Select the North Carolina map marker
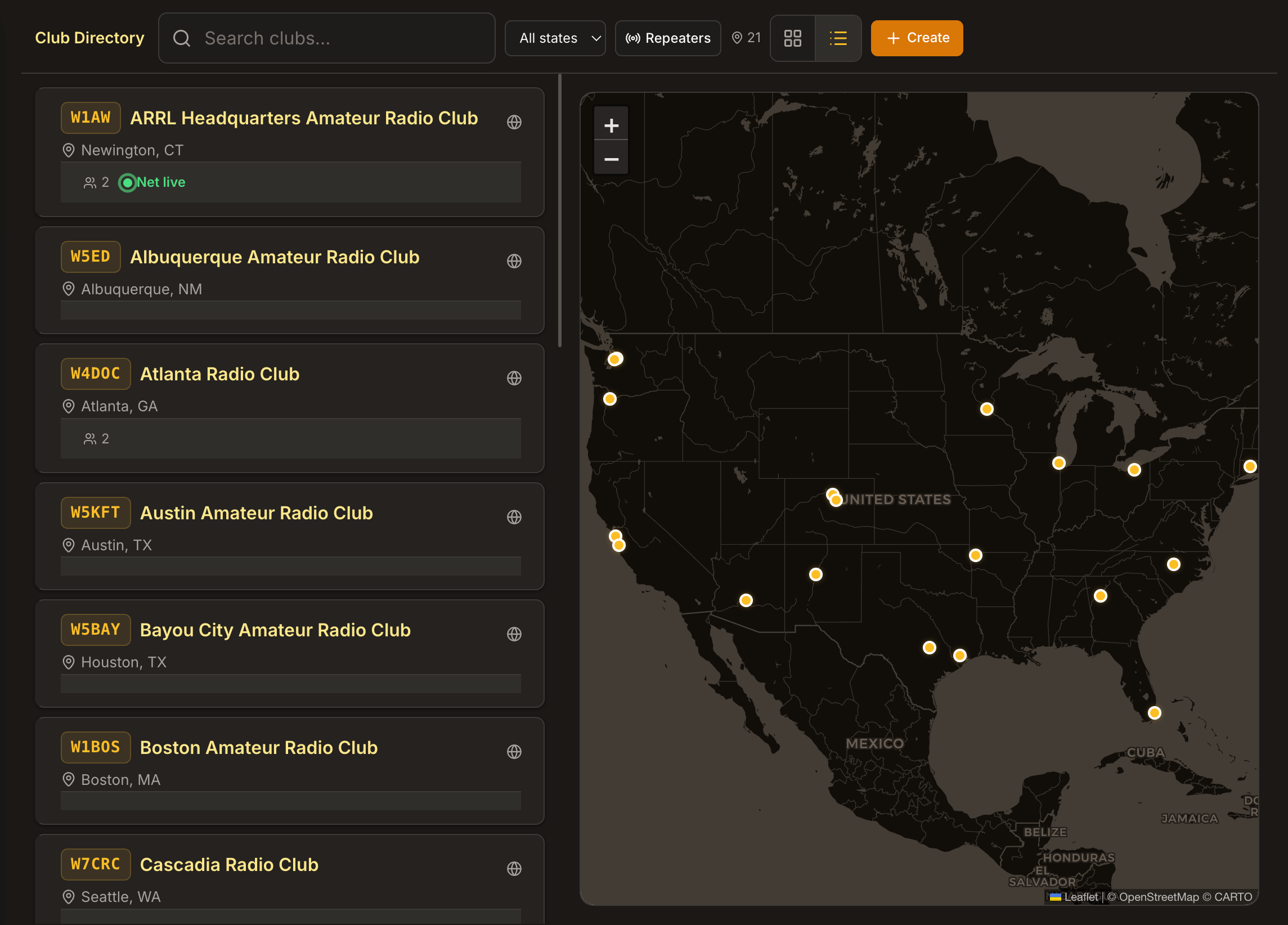The height and width of the screenshot is (925, 1288). coord(1174,564)
